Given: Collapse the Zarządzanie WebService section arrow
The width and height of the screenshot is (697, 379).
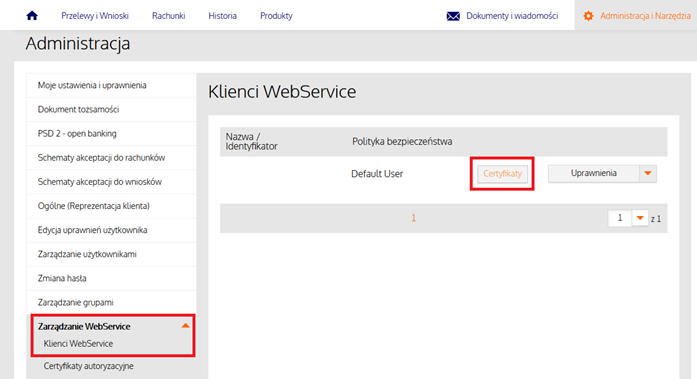Looking at the screenshot, I should click(185, 326).
